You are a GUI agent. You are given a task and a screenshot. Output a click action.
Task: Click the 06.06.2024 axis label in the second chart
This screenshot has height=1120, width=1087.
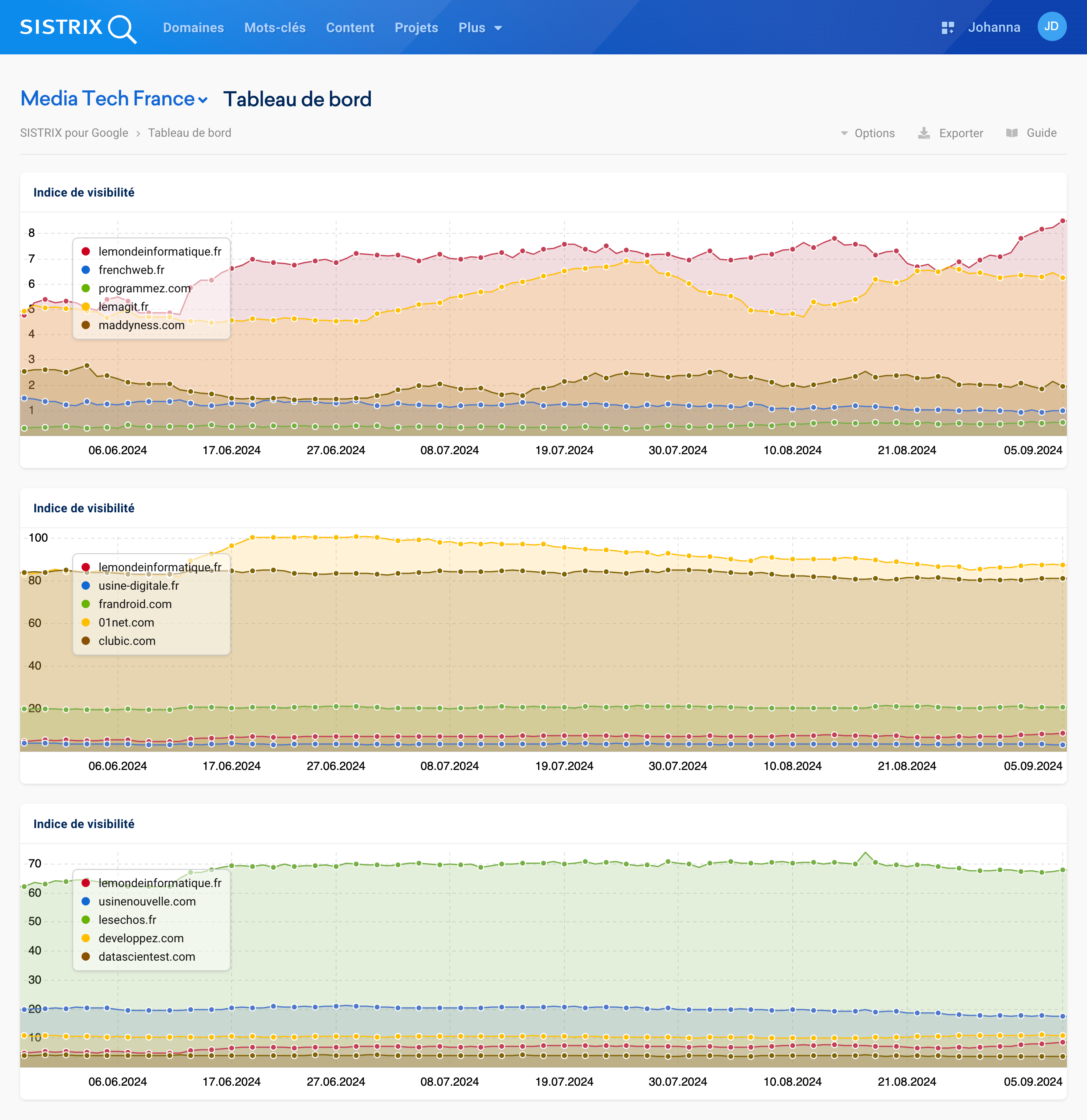click(x=117, y=766)
